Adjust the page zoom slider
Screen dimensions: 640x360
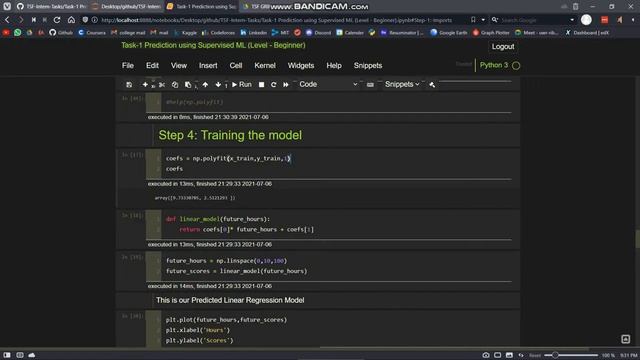pos(571,355)
